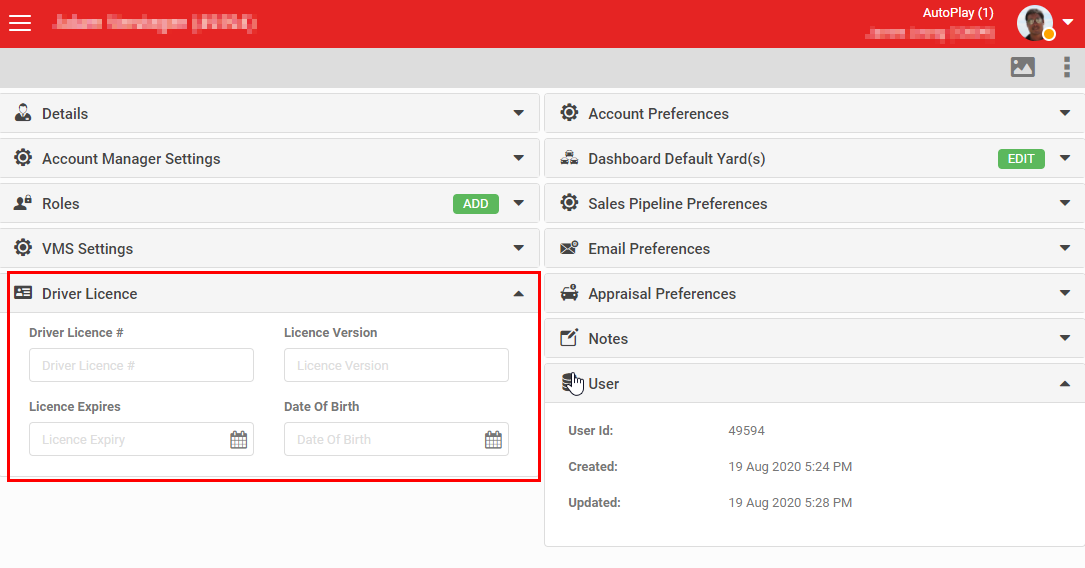This screenshot has width=1085, height=568.
Task: Click the green EDIT button for Default Yards
Action: tap(1021, 158)
